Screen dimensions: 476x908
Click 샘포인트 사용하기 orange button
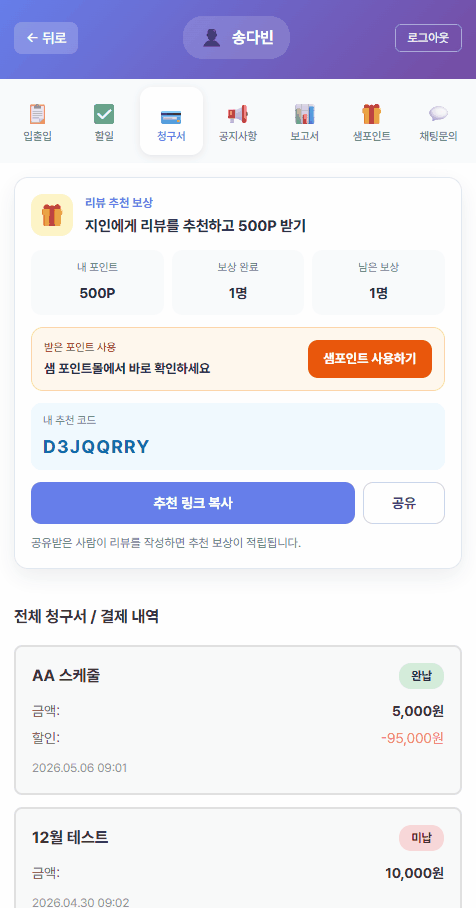click(370, 359)
